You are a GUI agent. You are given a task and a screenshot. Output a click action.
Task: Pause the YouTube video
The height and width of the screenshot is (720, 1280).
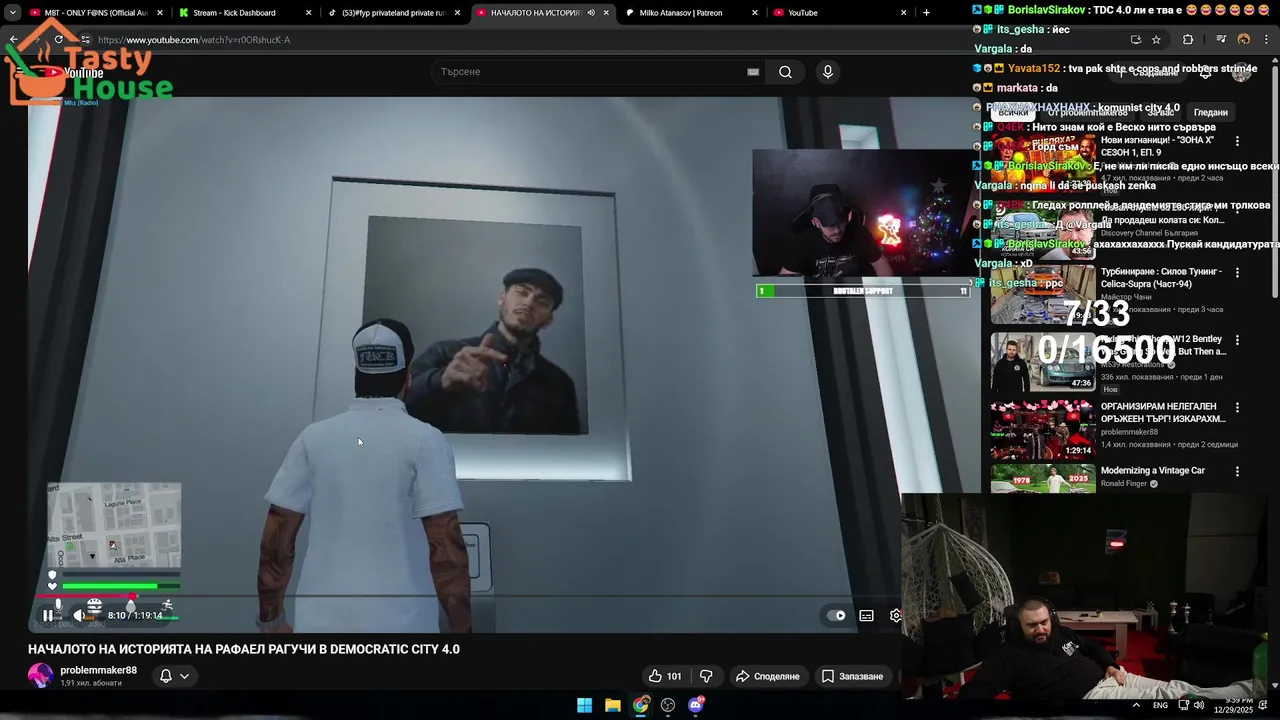(47, 616)
